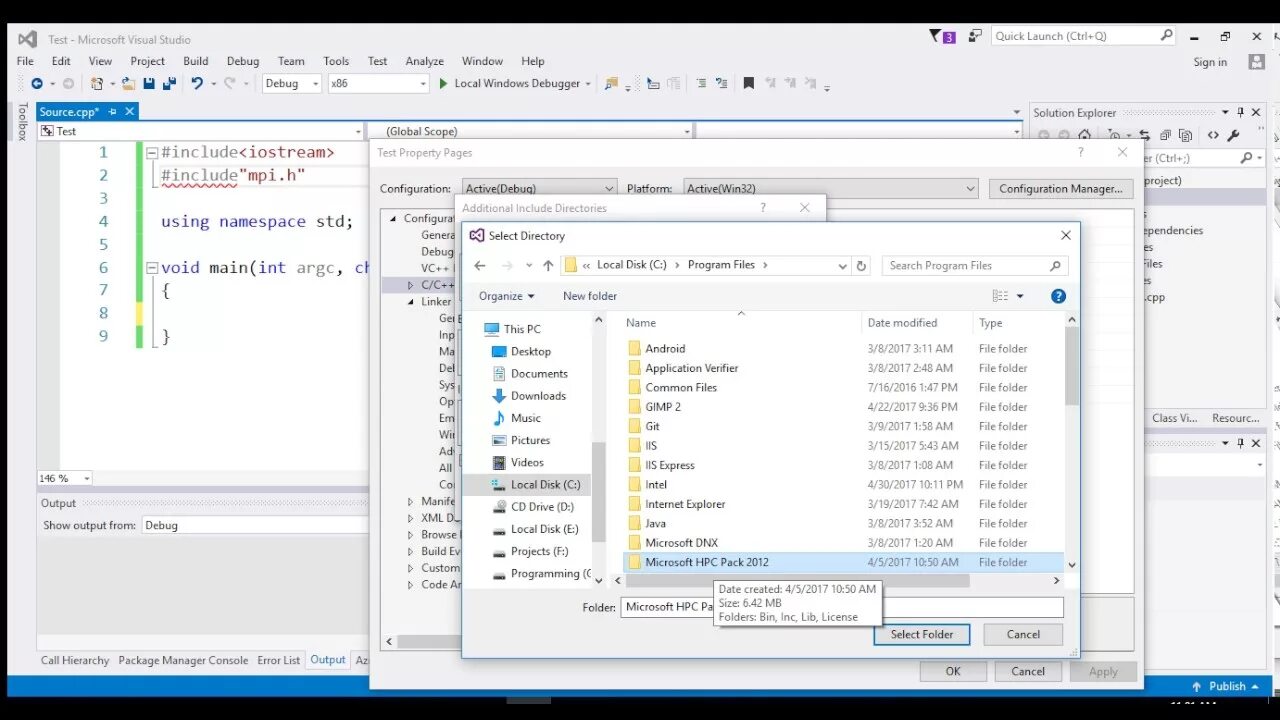Cancel the Select Directory dialog
This screenshot has height=720, width=1280.
1023,634
